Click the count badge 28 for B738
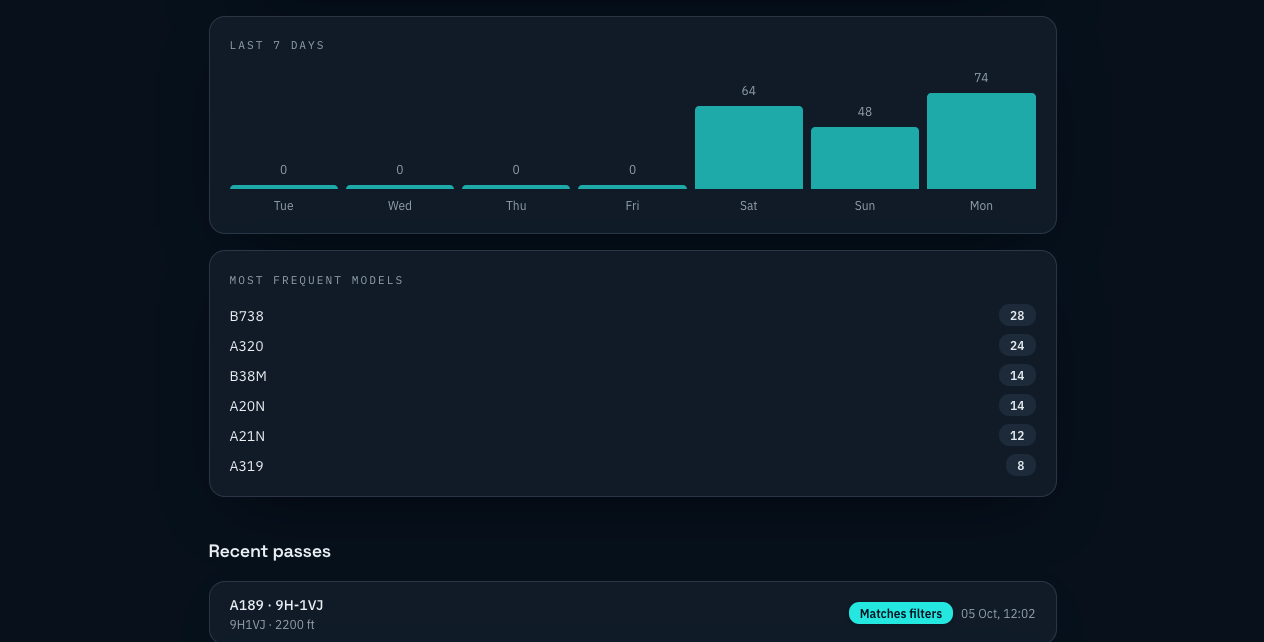Image resolution: width=1264 pixels, height=642 pixels. [x=1017, y=316]
